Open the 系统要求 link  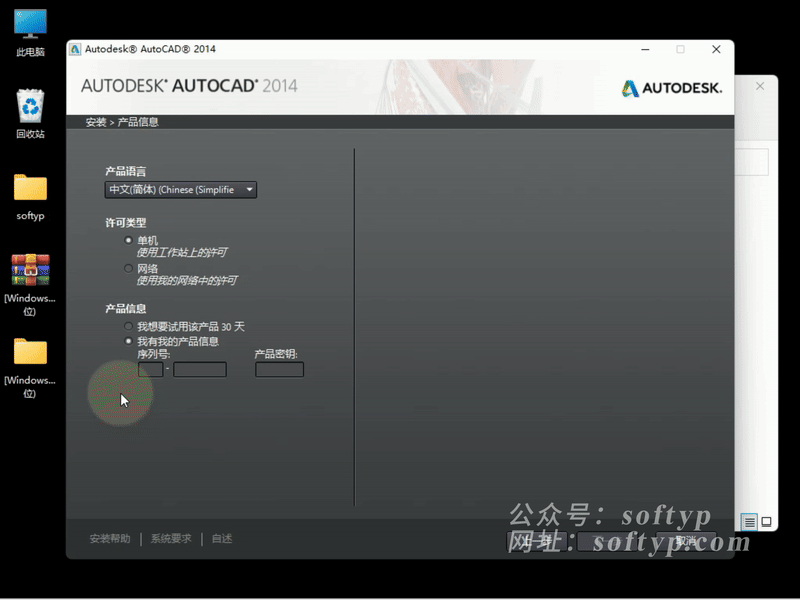click(171, 539)
